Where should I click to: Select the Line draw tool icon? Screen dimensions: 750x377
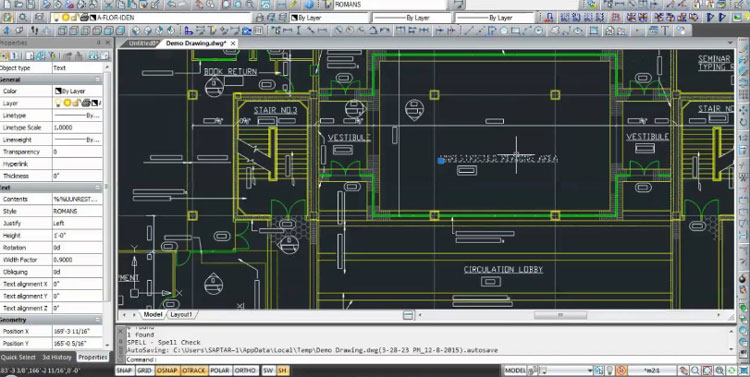[469, 30]
